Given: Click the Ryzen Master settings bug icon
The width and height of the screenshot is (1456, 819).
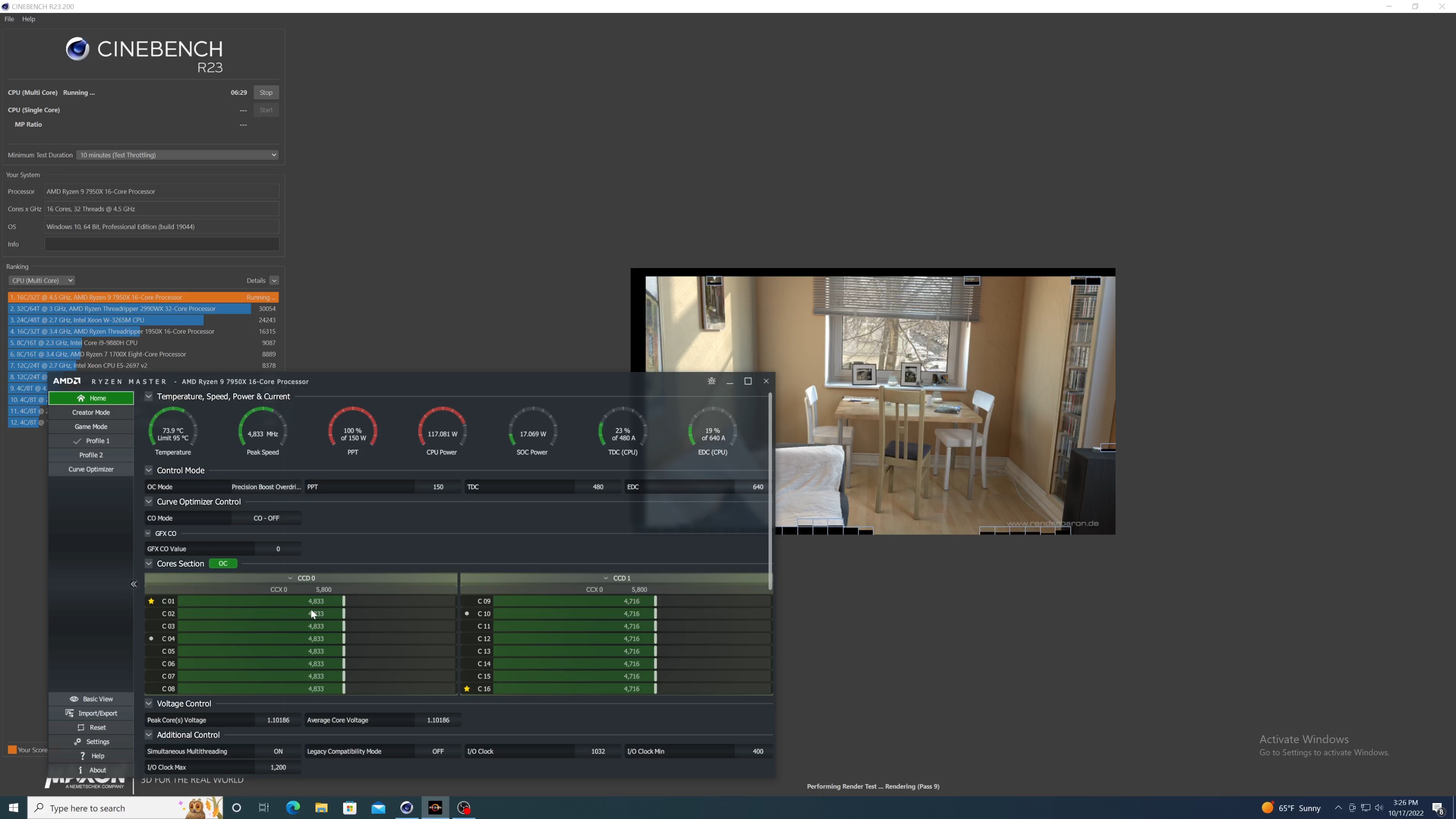Looking at the screenshot, I should [x=712, y=381].
